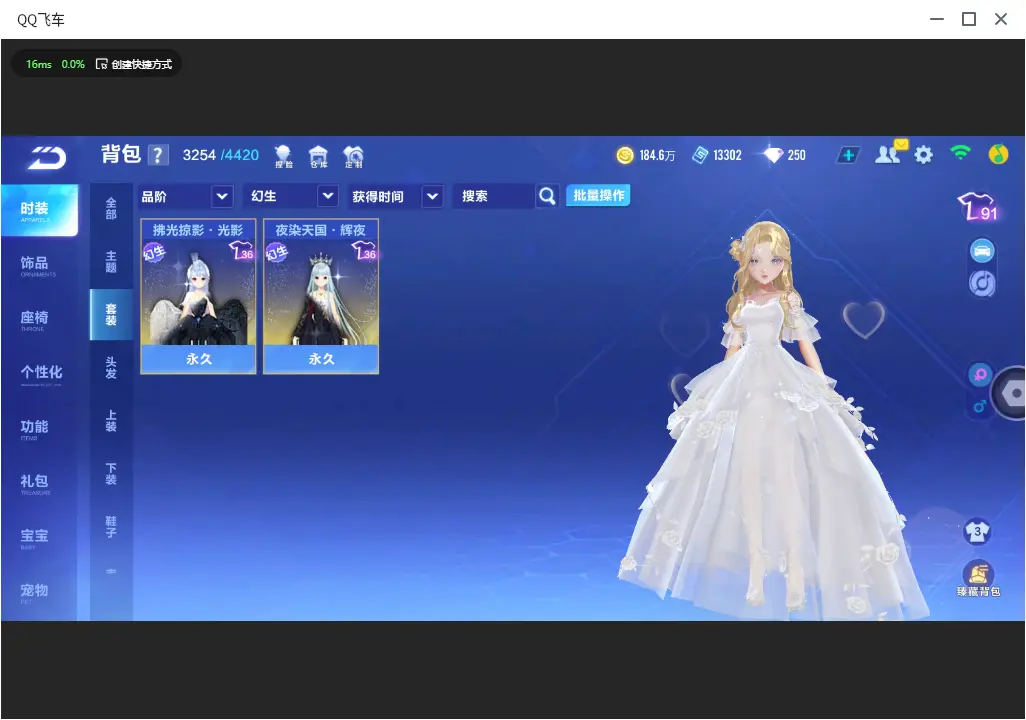Open the yellow QQ Music icon

[x=998, y=154]
